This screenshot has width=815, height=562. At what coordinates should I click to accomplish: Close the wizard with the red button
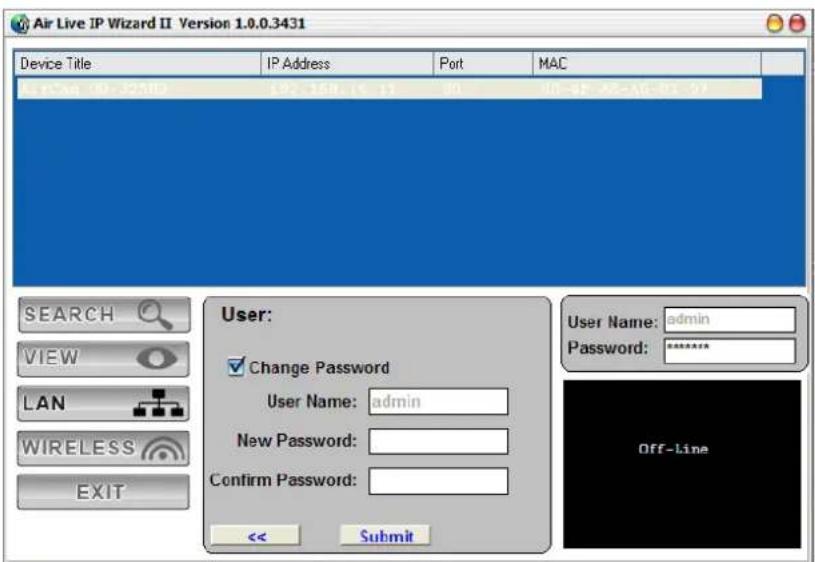point(797,23)
